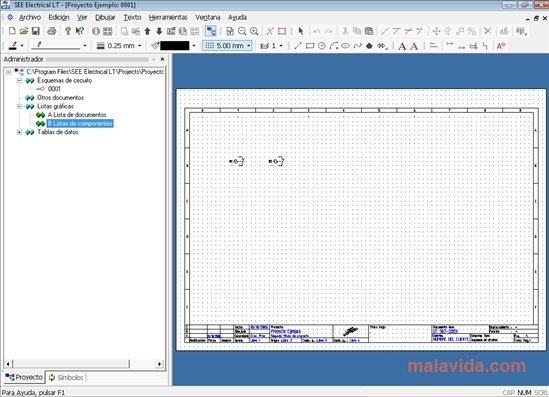549x397 pixels.
Task: Save the project via the floppy disk icon
Action: [36, 31]
